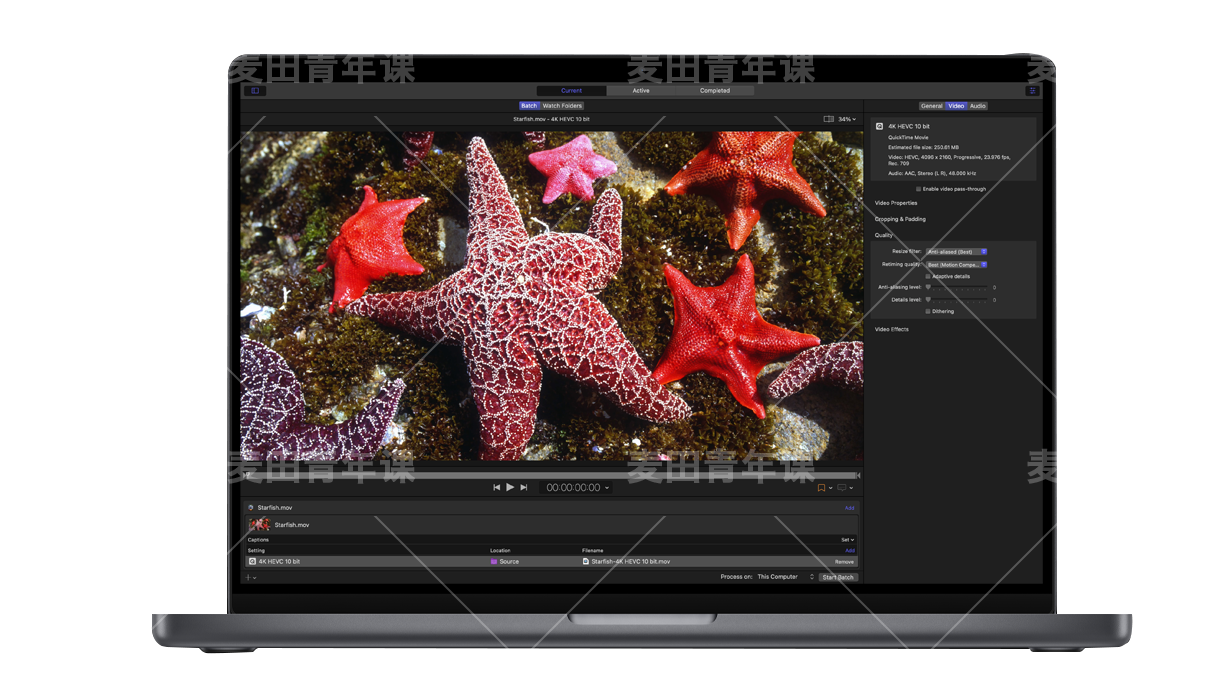This screenshot has width=1231, height=681.
Task: Play the Starfish preview
Action: pyautogui.click(x=510, y=487)
